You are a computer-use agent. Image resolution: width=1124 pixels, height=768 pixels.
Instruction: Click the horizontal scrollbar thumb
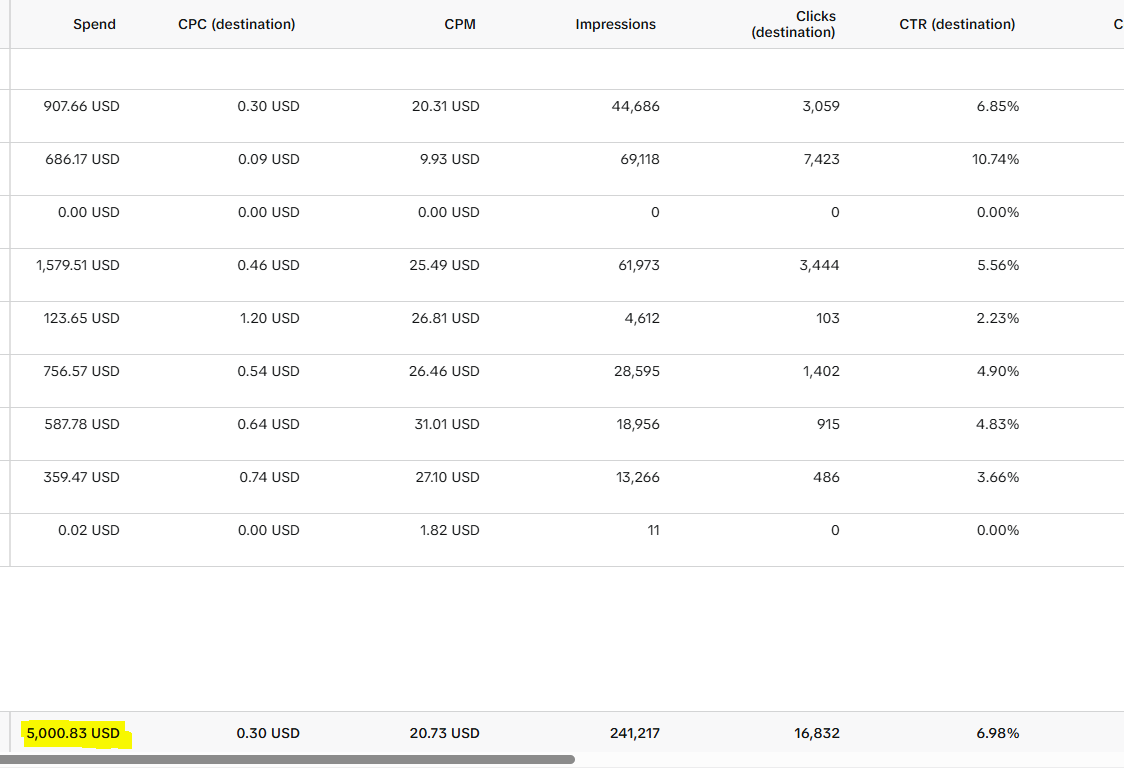click(287, 759)
